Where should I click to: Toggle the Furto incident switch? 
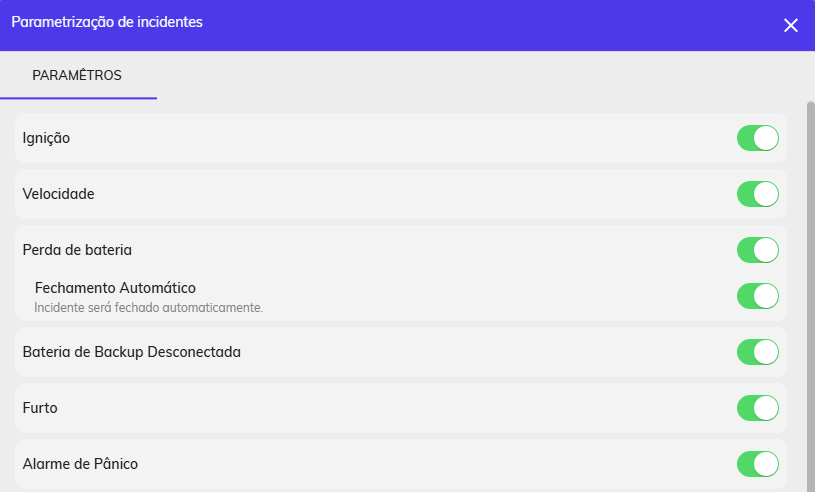pos(757,408)
